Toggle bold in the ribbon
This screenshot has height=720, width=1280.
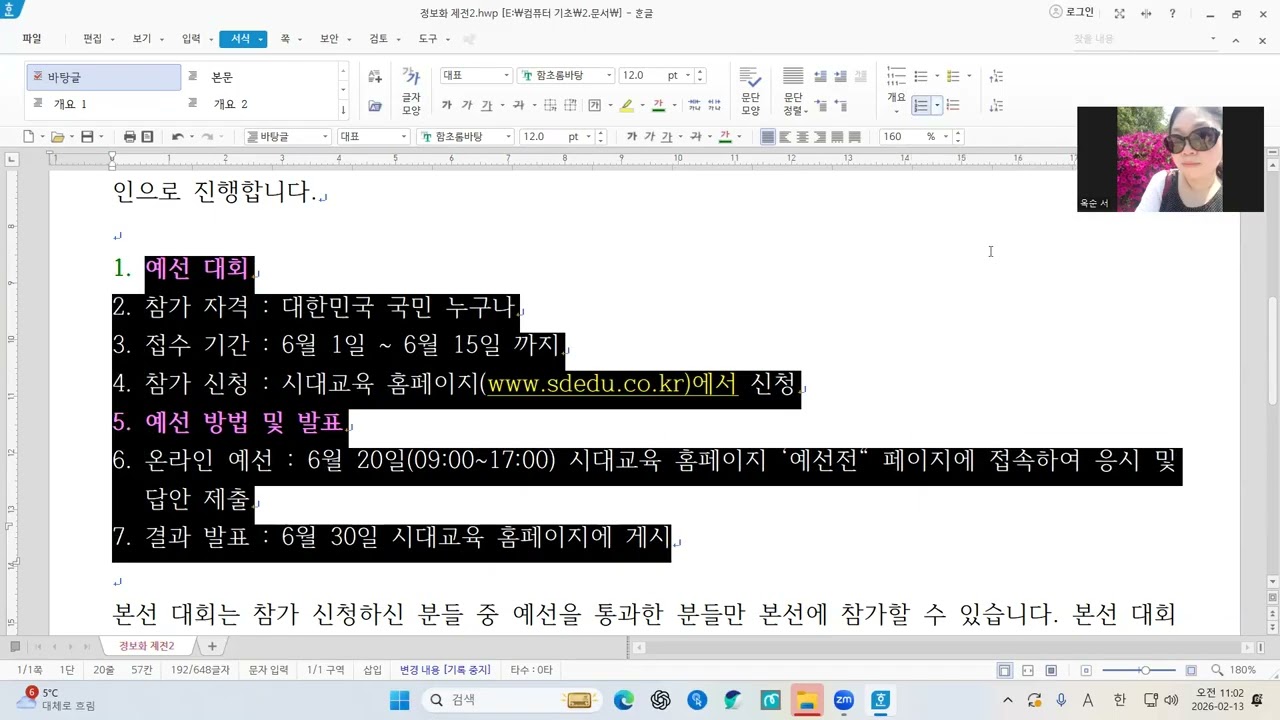pyautogui.click(x=447, y=105)
